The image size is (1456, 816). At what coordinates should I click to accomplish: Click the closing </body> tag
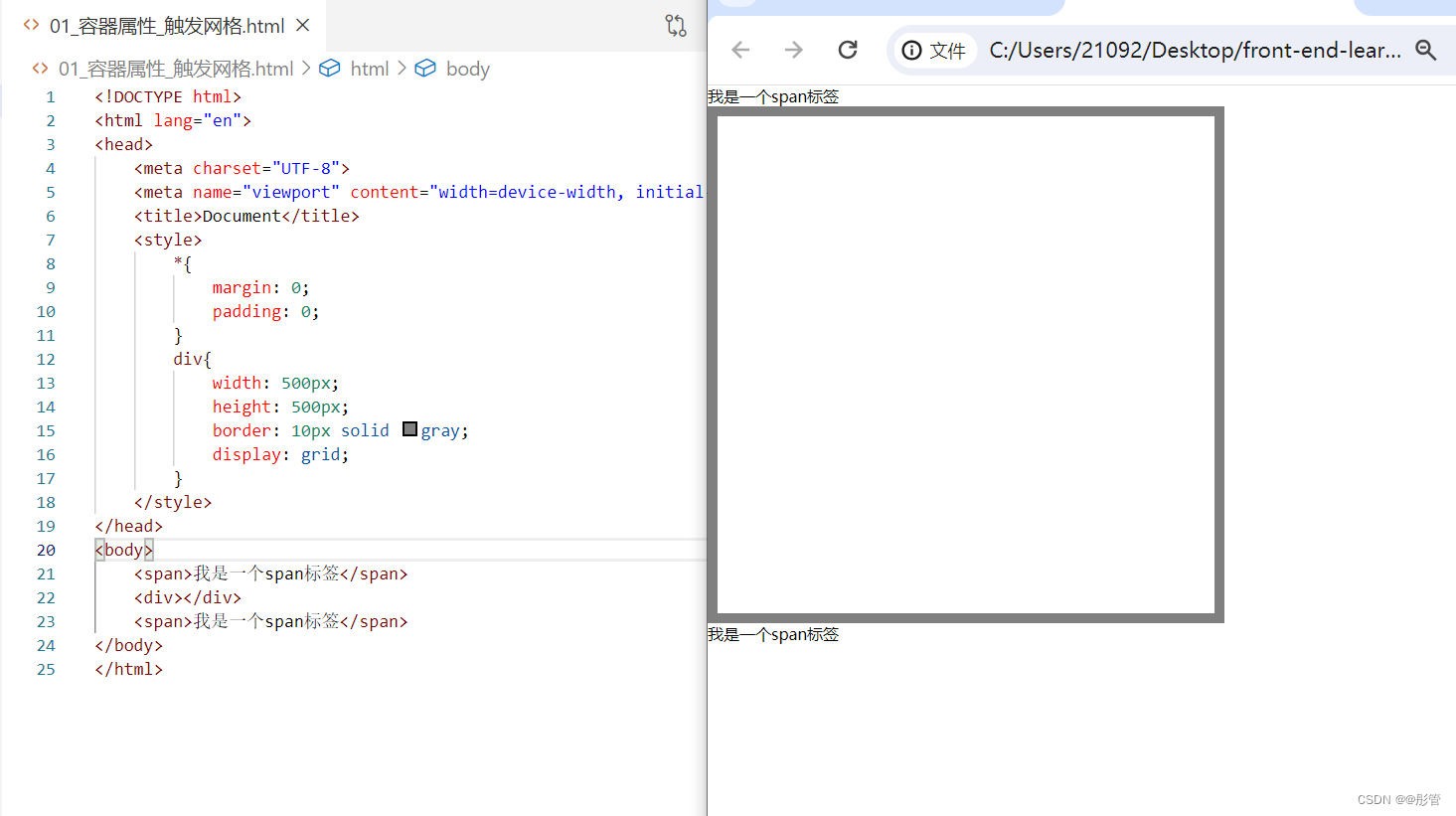tap(128, 645)
